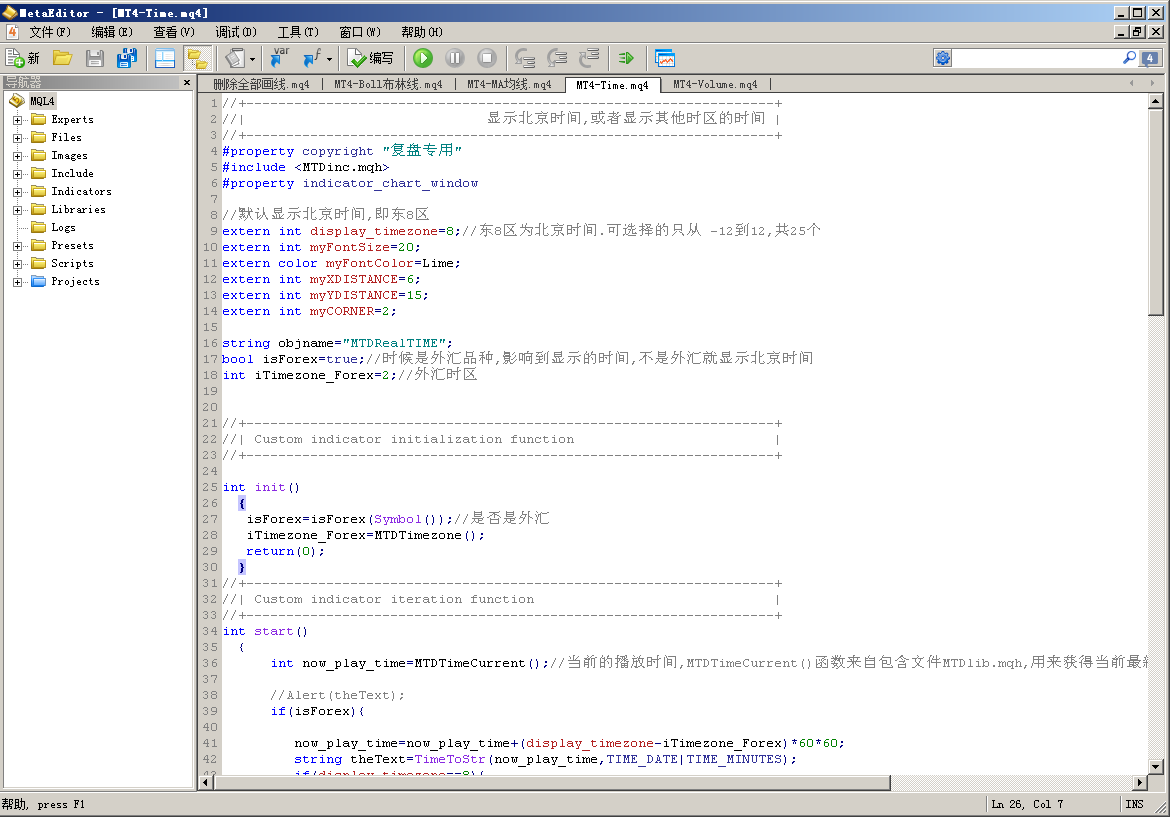The image size is (1170, 817).
Task: Open the function list dropdown arrow
Action: [x=329, y=59]
